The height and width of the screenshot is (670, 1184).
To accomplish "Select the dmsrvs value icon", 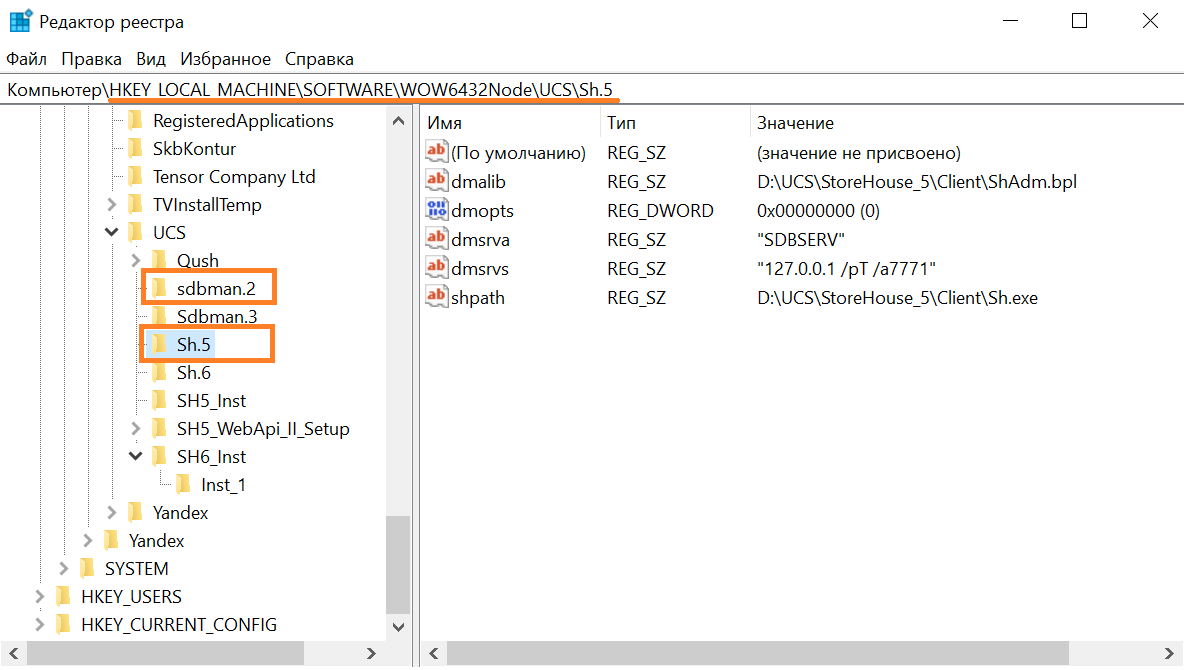I will coord(437,268).
